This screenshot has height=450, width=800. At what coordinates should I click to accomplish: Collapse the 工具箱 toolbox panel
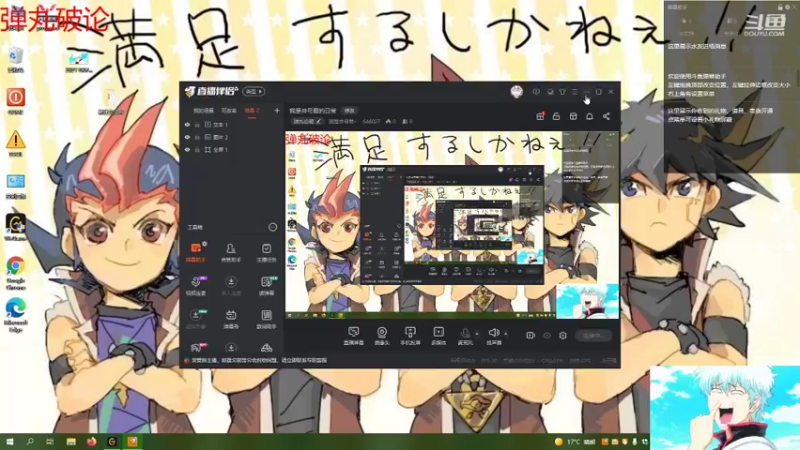(x=272, y=227)
